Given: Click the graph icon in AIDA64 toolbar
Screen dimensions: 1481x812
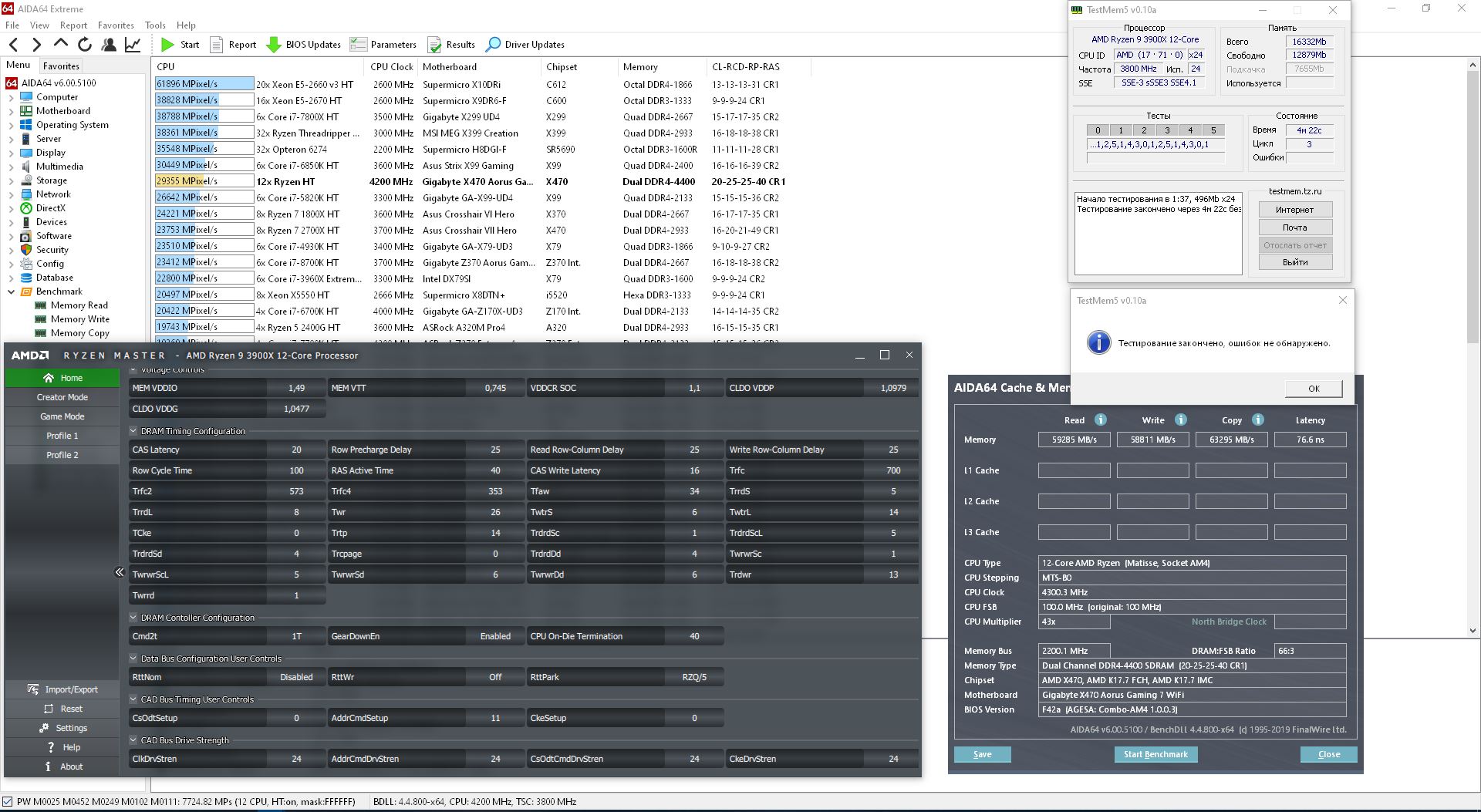Looking at the screenshot, I should point(133,45).
